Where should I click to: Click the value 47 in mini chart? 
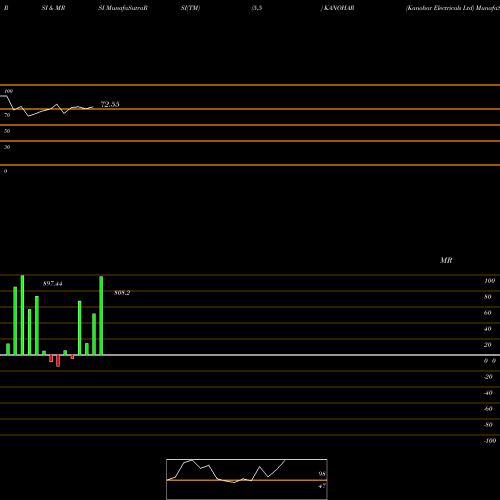(322, 486)
